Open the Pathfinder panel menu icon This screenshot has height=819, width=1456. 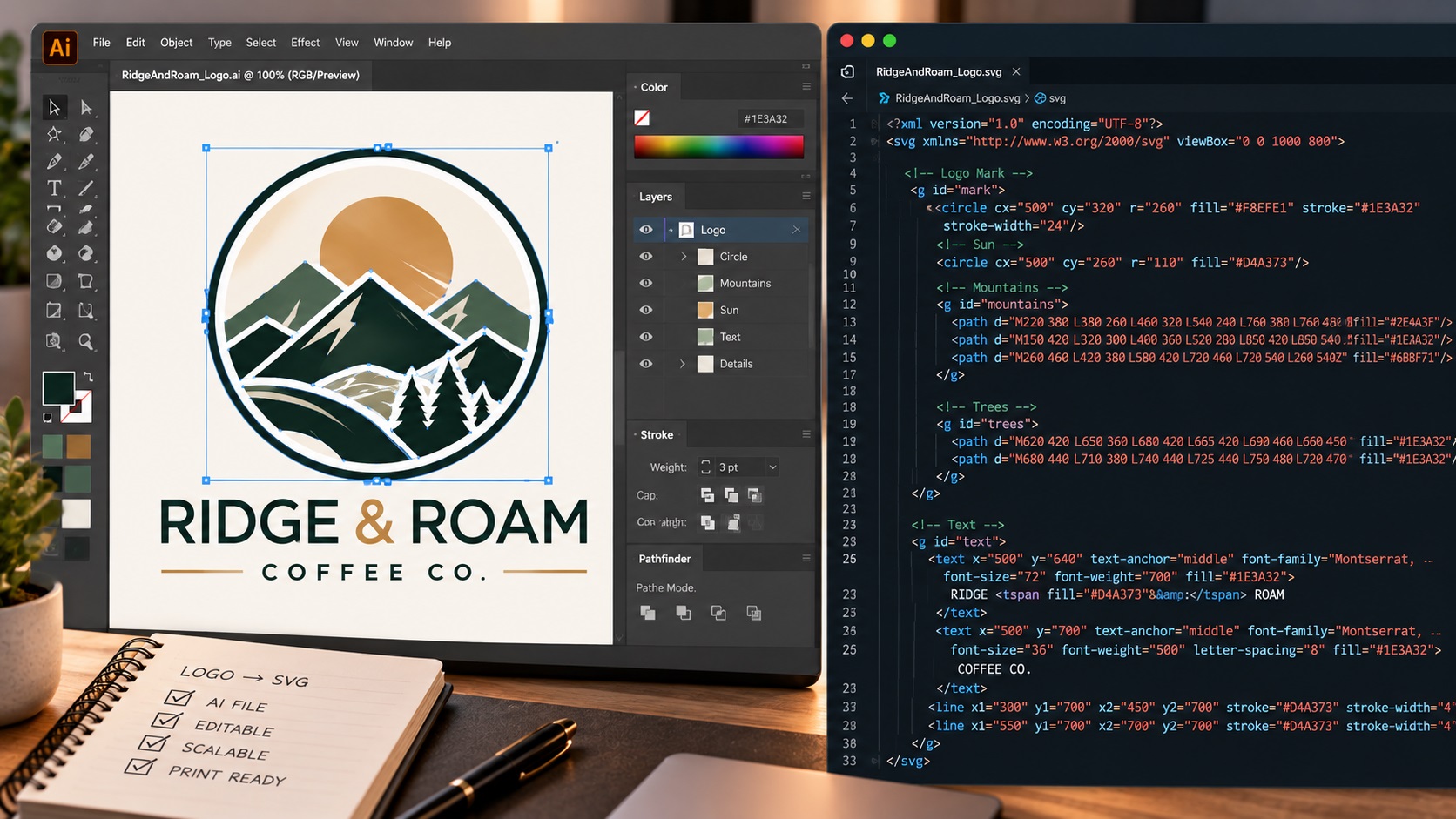pyautogui.click(x=806, y=558)
